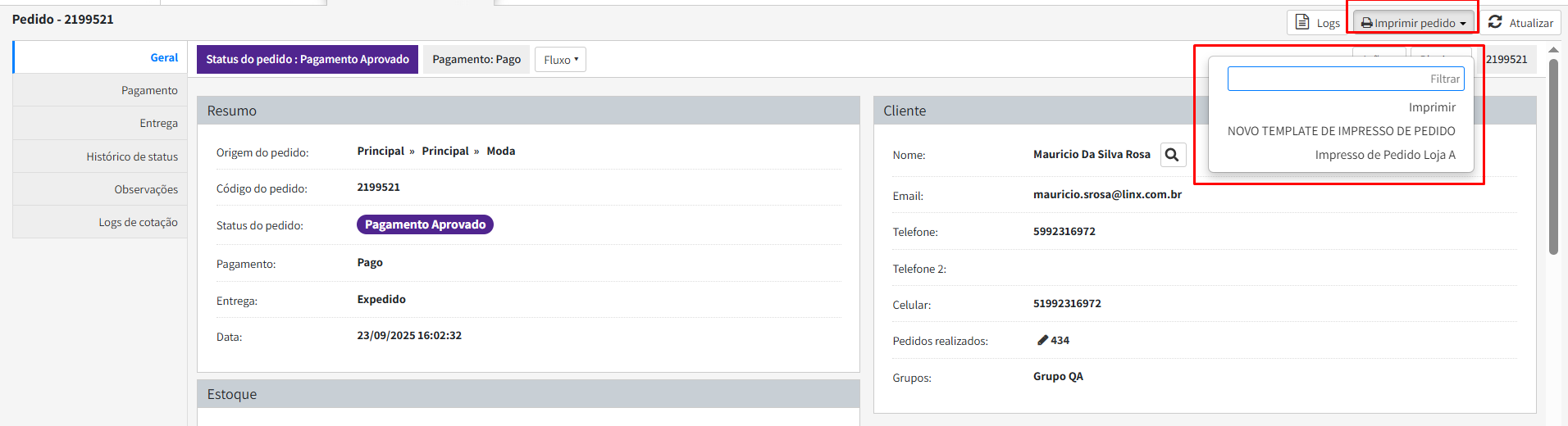The width and height of the screenshot is (1568, 426).
Task: Click the pencil icon next to 434
Action: click(x=1042, y=340)
